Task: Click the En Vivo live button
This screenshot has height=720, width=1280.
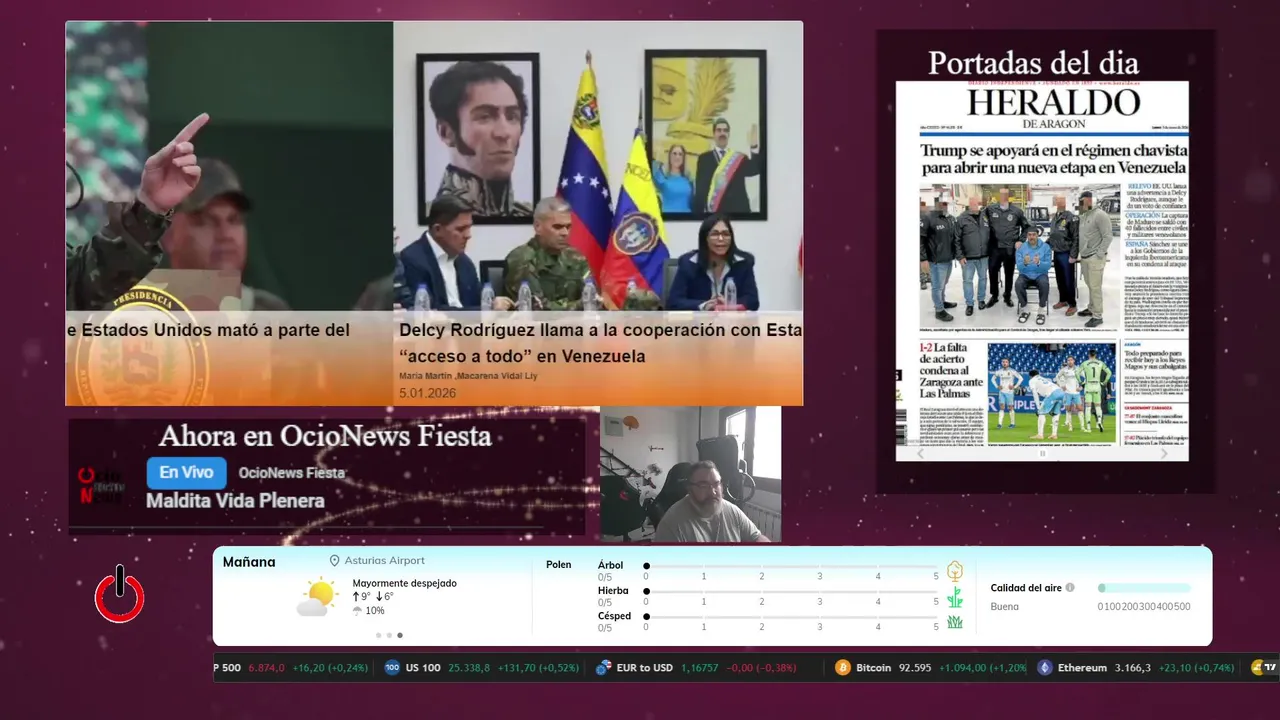Action: tap(186, 473)
